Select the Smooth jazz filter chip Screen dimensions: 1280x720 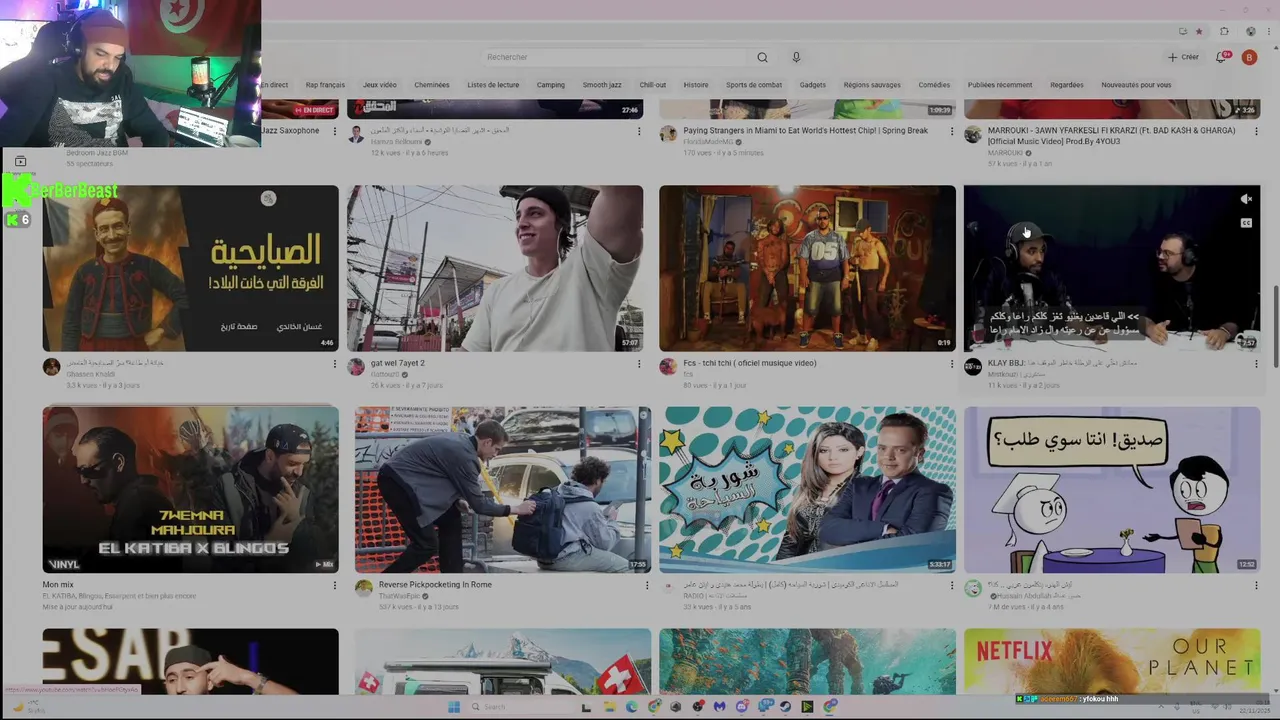(x=602, y=85)
